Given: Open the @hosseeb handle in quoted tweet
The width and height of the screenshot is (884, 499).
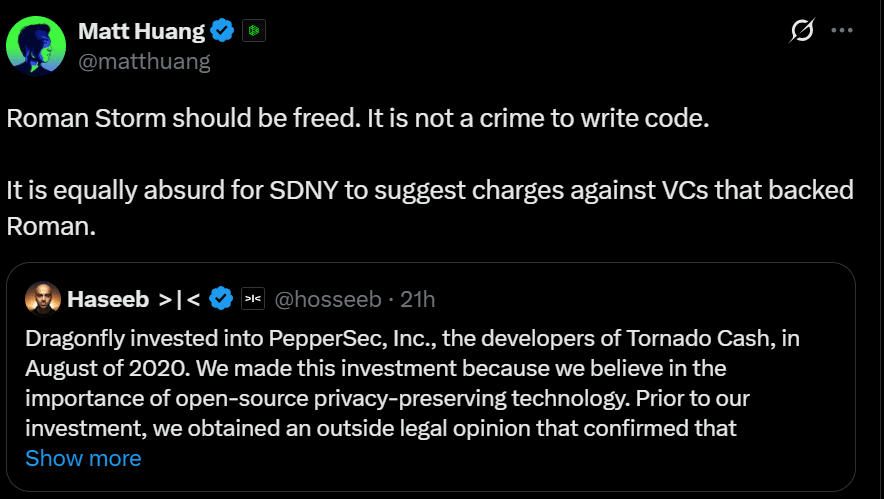Looking at the screenshot, I should tap(330, 299).
